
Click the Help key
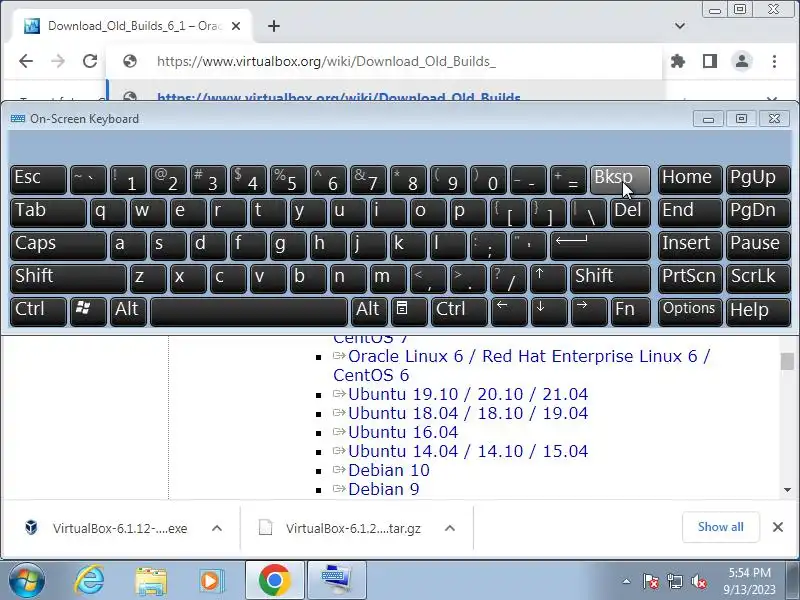pyautogui.click(x=758, y=311)
